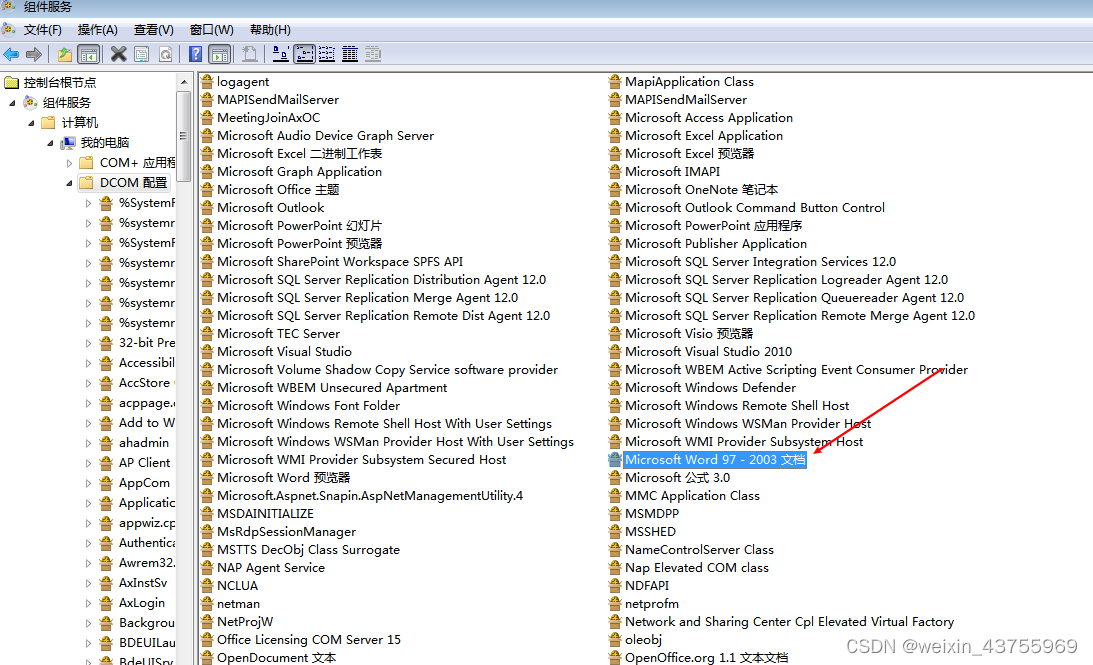Image resolution: width=1093 pixels, height=665 pixels.
Task: Click the left pane scroll up arrow
Action: (x=183, y=82)
